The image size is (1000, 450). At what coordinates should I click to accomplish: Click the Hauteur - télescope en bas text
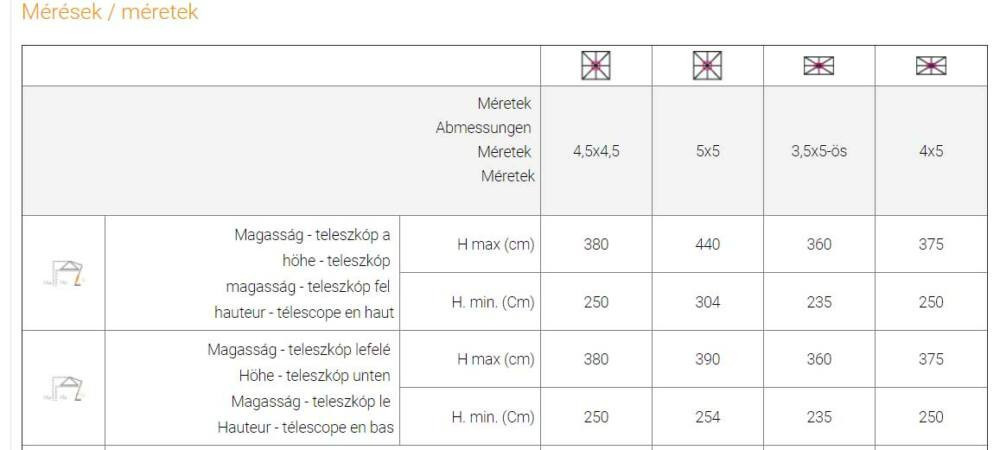pos(305,427)
